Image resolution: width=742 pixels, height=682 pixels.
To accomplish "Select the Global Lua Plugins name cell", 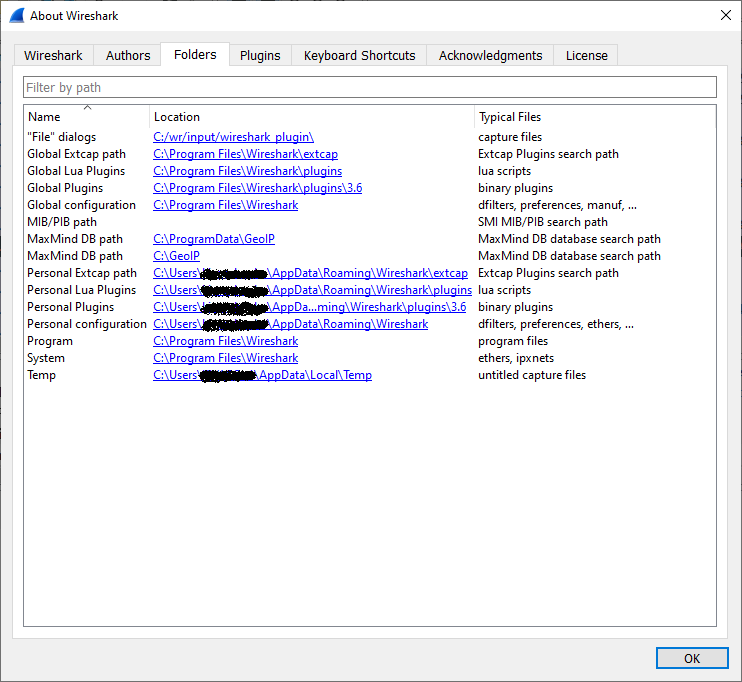I will [76, 171].
